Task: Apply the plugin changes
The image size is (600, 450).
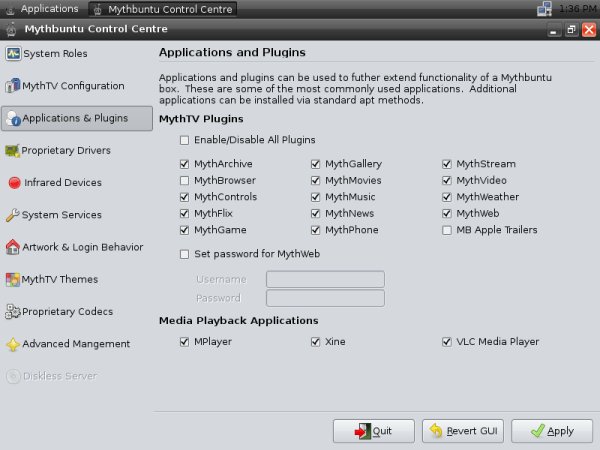Action: [552, 431]
